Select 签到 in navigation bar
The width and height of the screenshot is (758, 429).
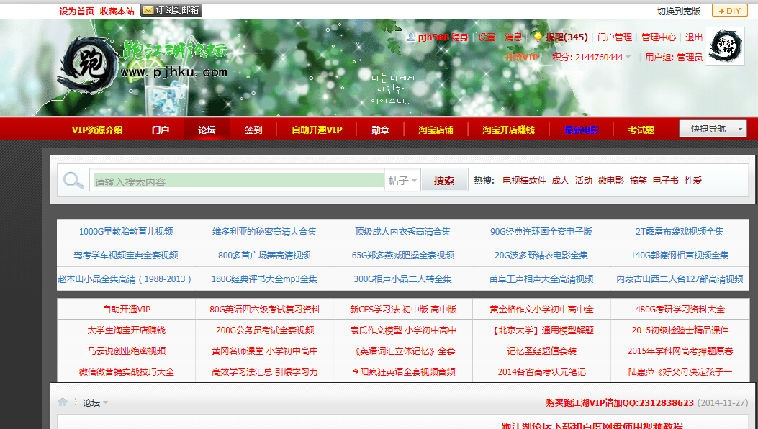[253, 130]
